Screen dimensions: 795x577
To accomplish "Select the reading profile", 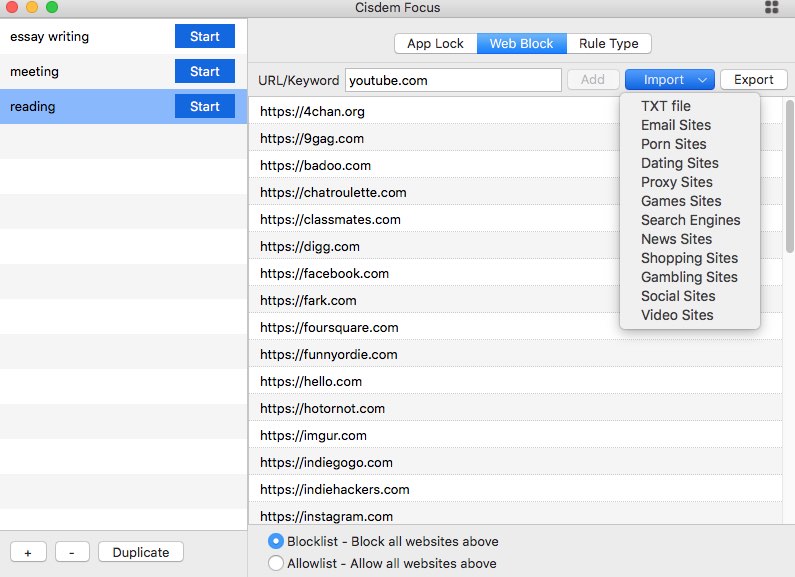I will click(x=123, y=106).
